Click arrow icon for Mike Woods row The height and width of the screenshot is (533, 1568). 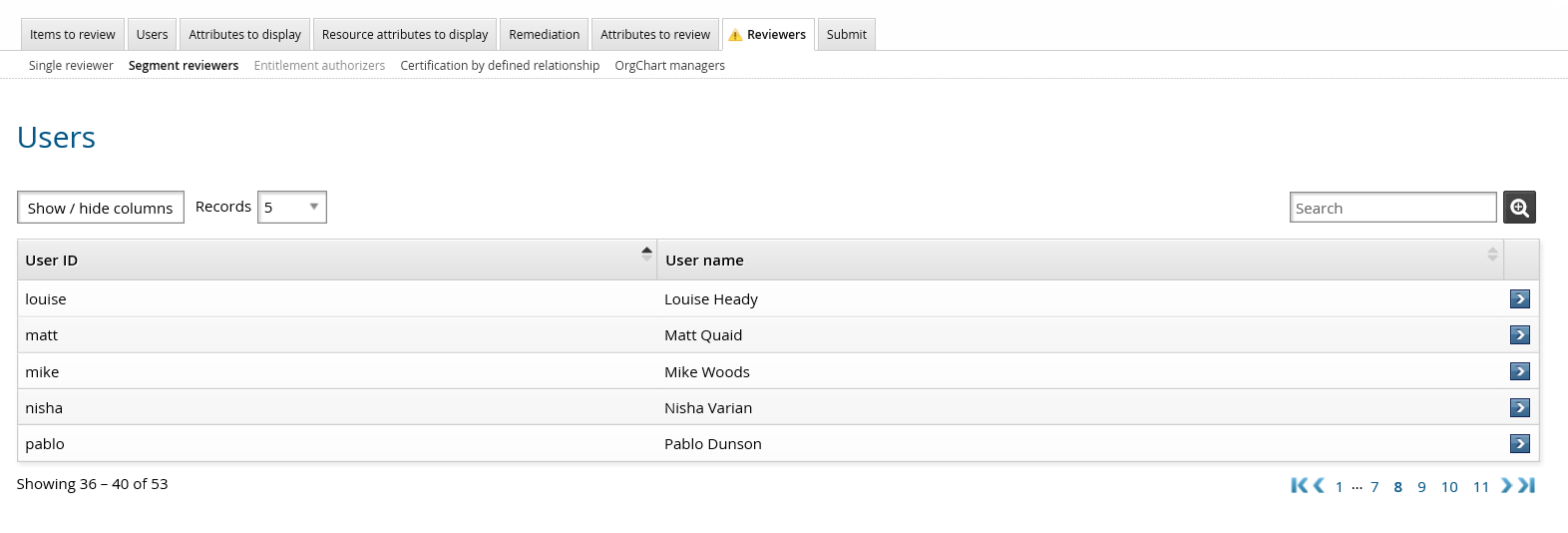1519,371
